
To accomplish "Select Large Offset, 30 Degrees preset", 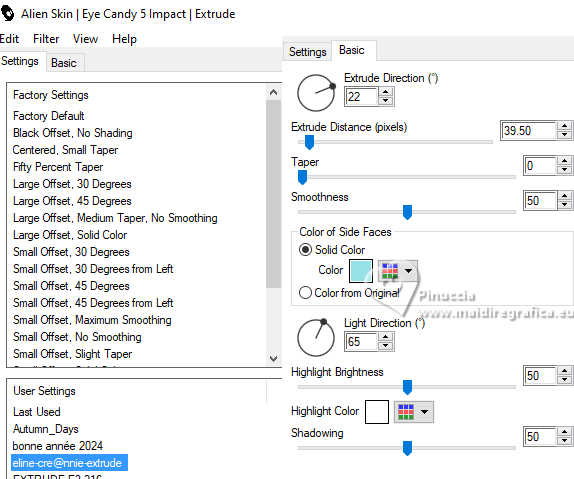I will pyautogui.click(x=72, y=184).
